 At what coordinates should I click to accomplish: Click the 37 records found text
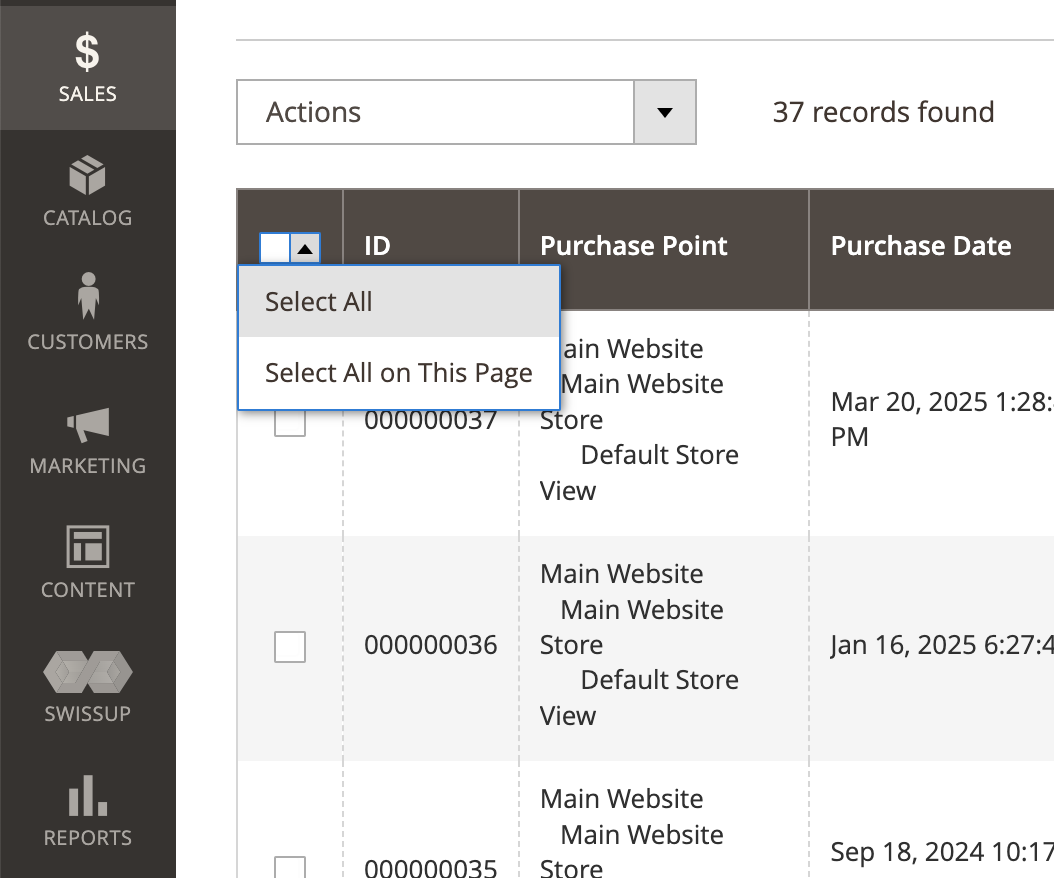(x=883, y=112)
